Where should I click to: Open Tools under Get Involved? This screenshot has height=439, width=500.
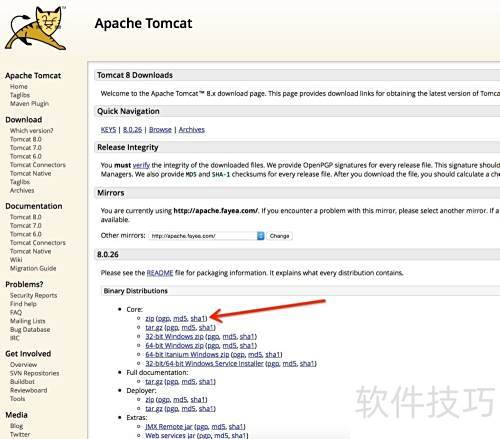click(x=17, y=399)
